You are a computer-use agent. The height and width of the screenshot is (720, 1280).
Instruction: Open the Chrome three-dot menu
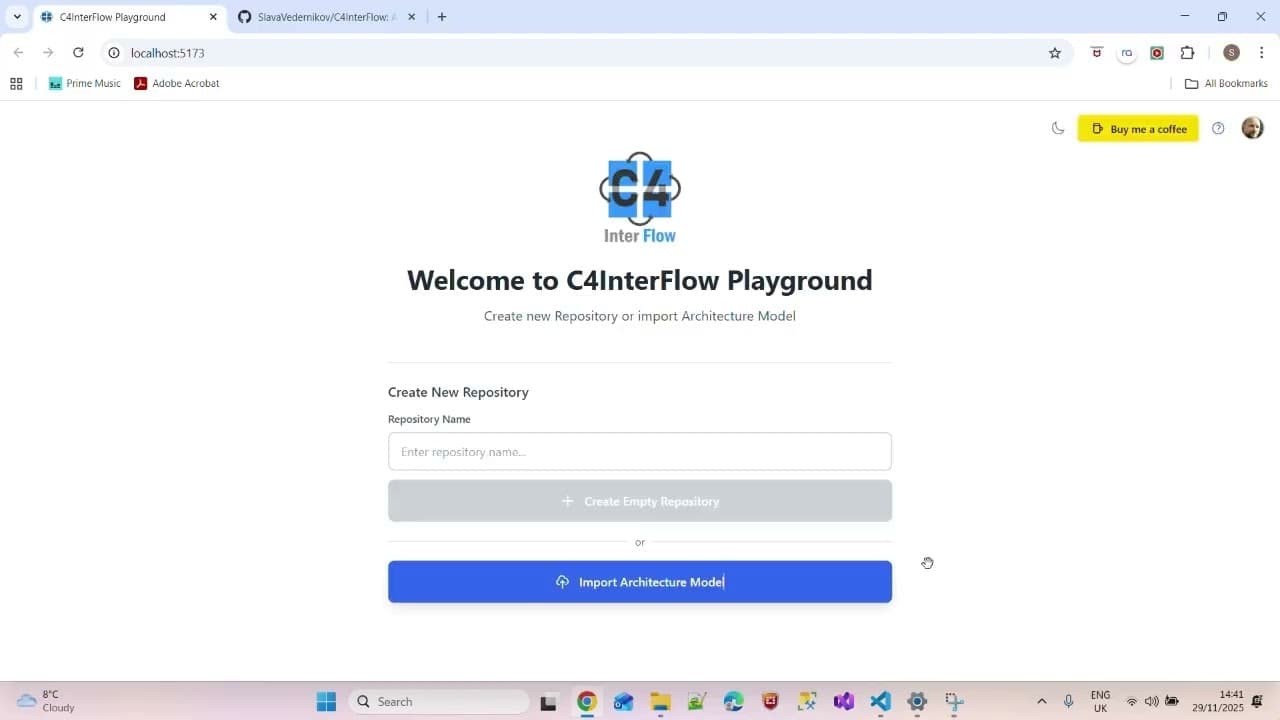click(x=1262, y=53)
